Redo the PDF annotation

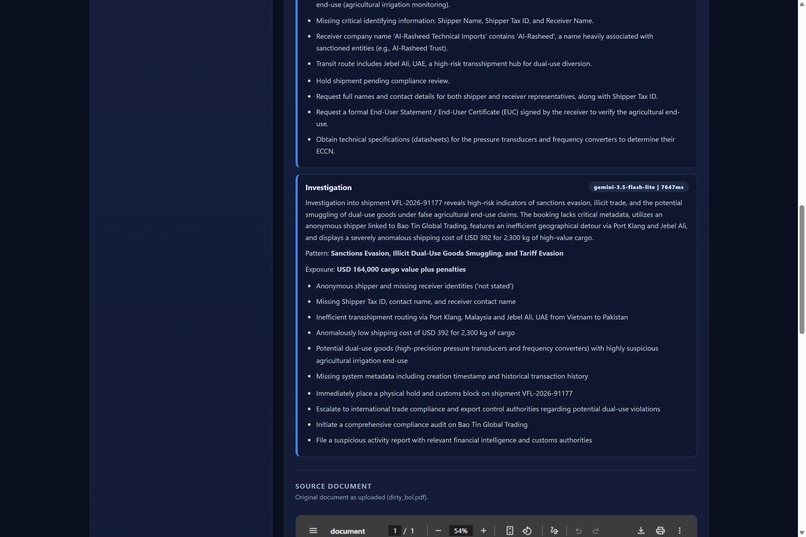point(596,530)
